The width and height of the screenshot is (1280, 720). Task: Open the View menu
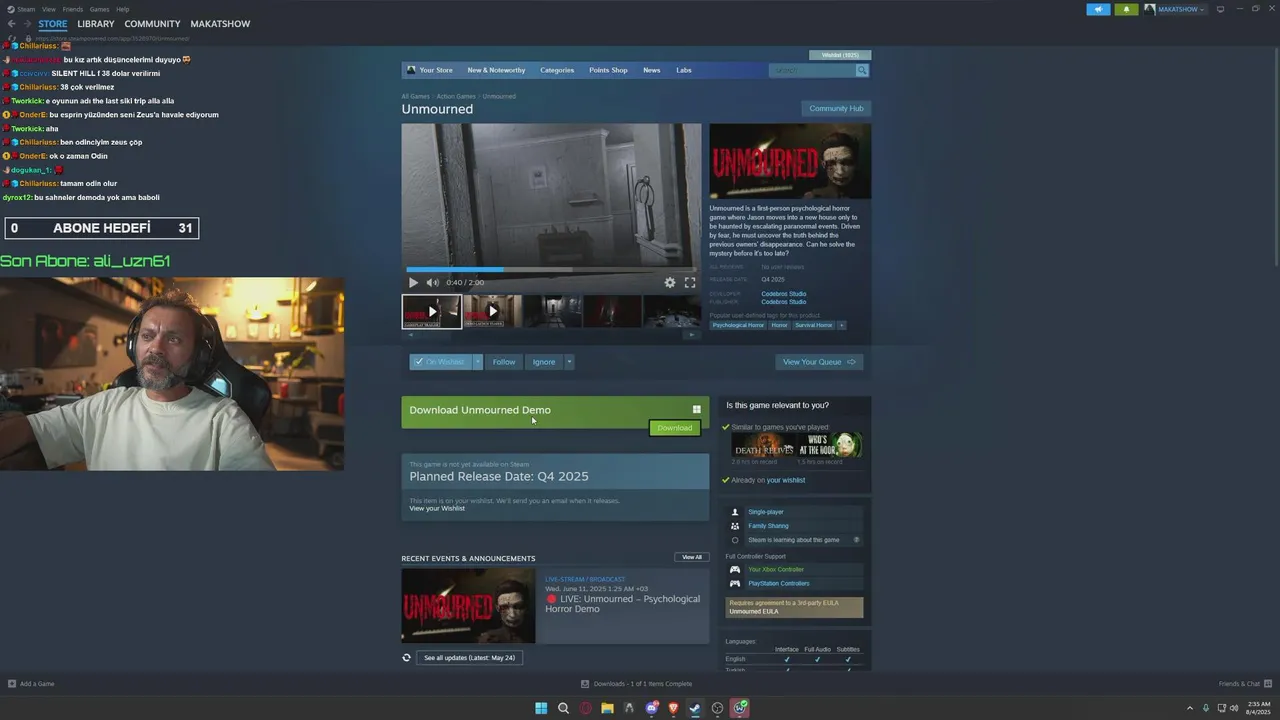[x=48, y=9]
